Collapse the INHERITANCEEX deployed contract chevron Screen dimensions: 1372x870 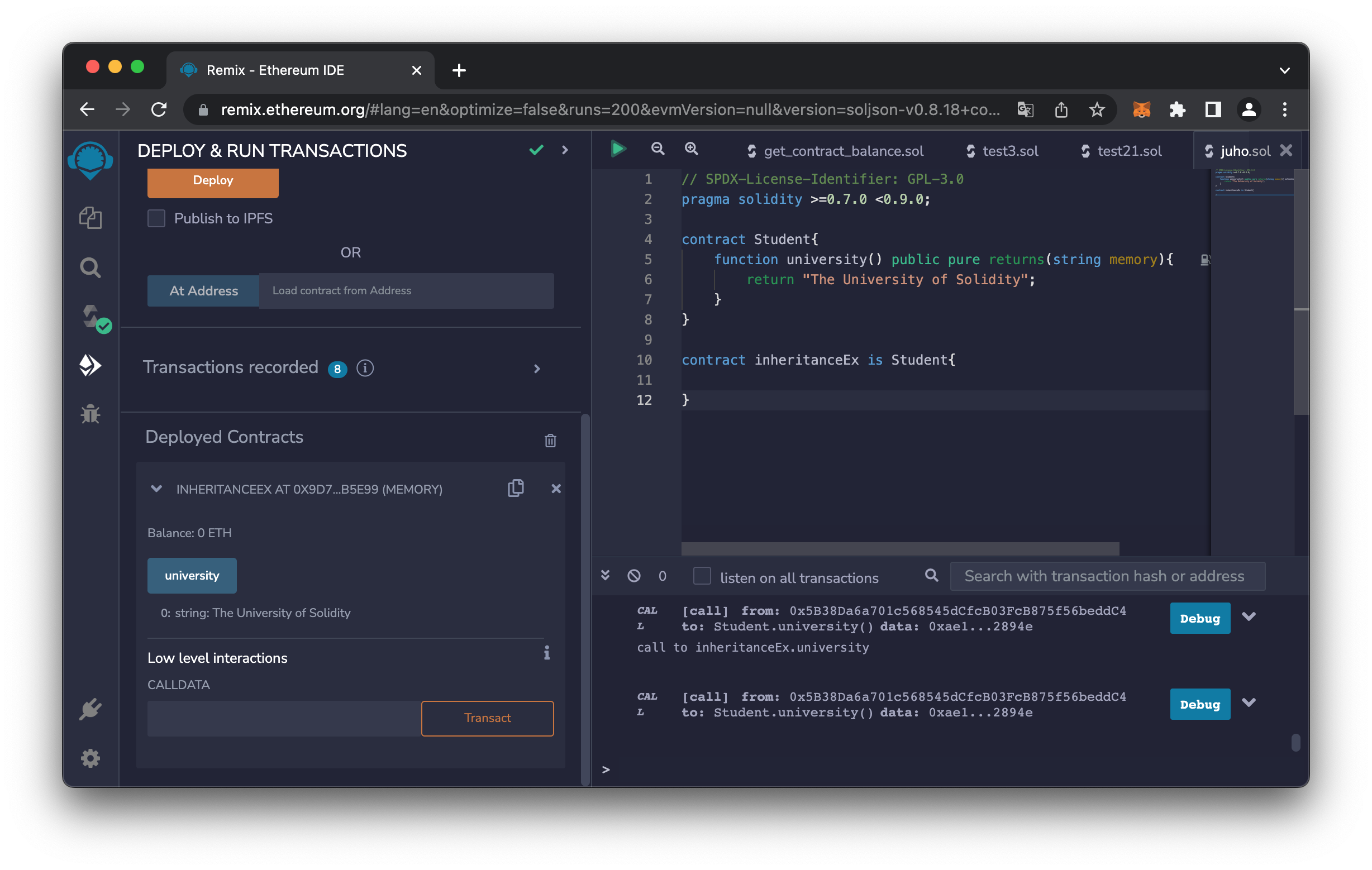[156, 489]
